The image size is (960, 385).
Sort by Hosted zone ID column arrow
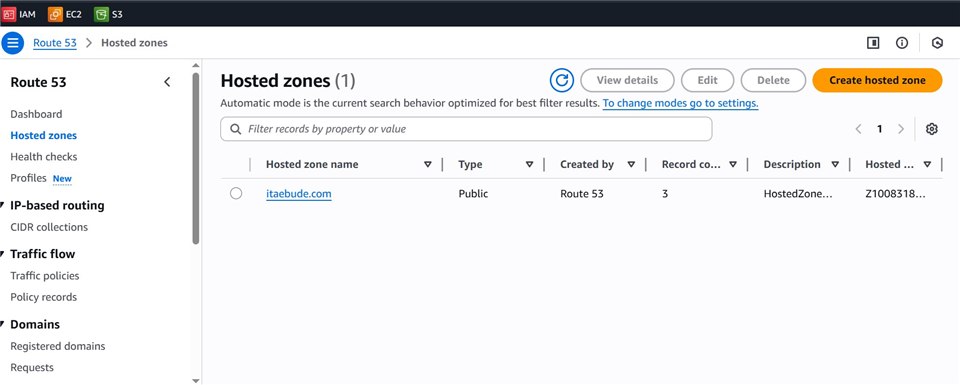click(928, 164)
